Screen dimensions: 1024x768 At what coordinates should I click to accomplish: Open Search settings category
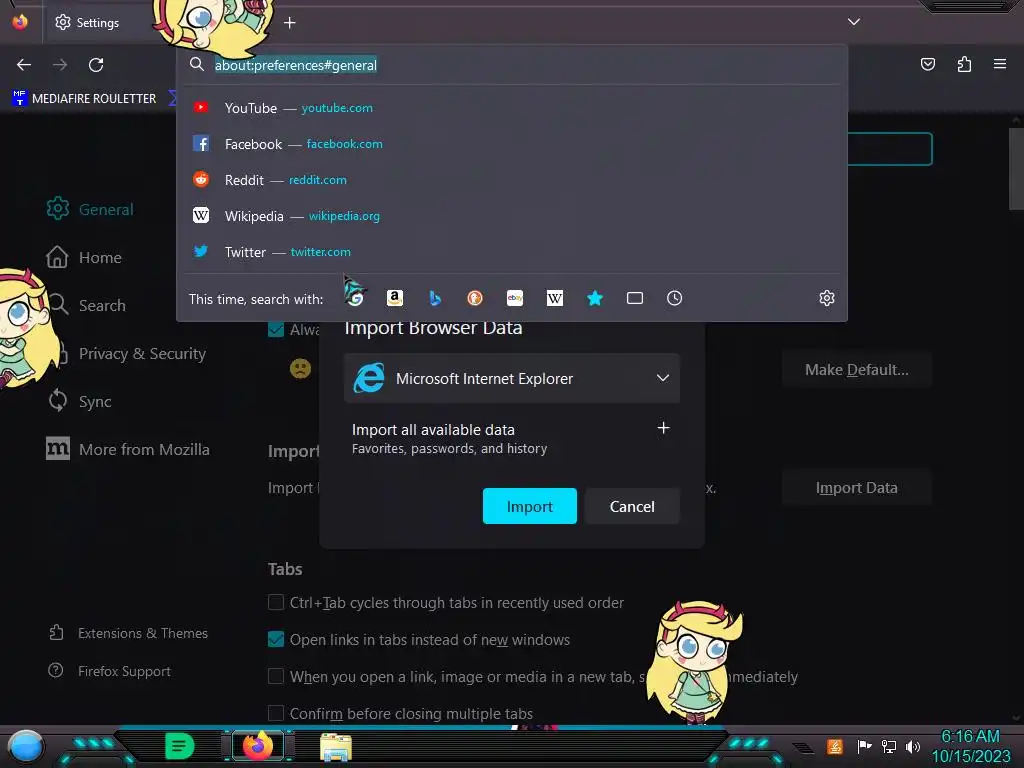click(86, 305)
